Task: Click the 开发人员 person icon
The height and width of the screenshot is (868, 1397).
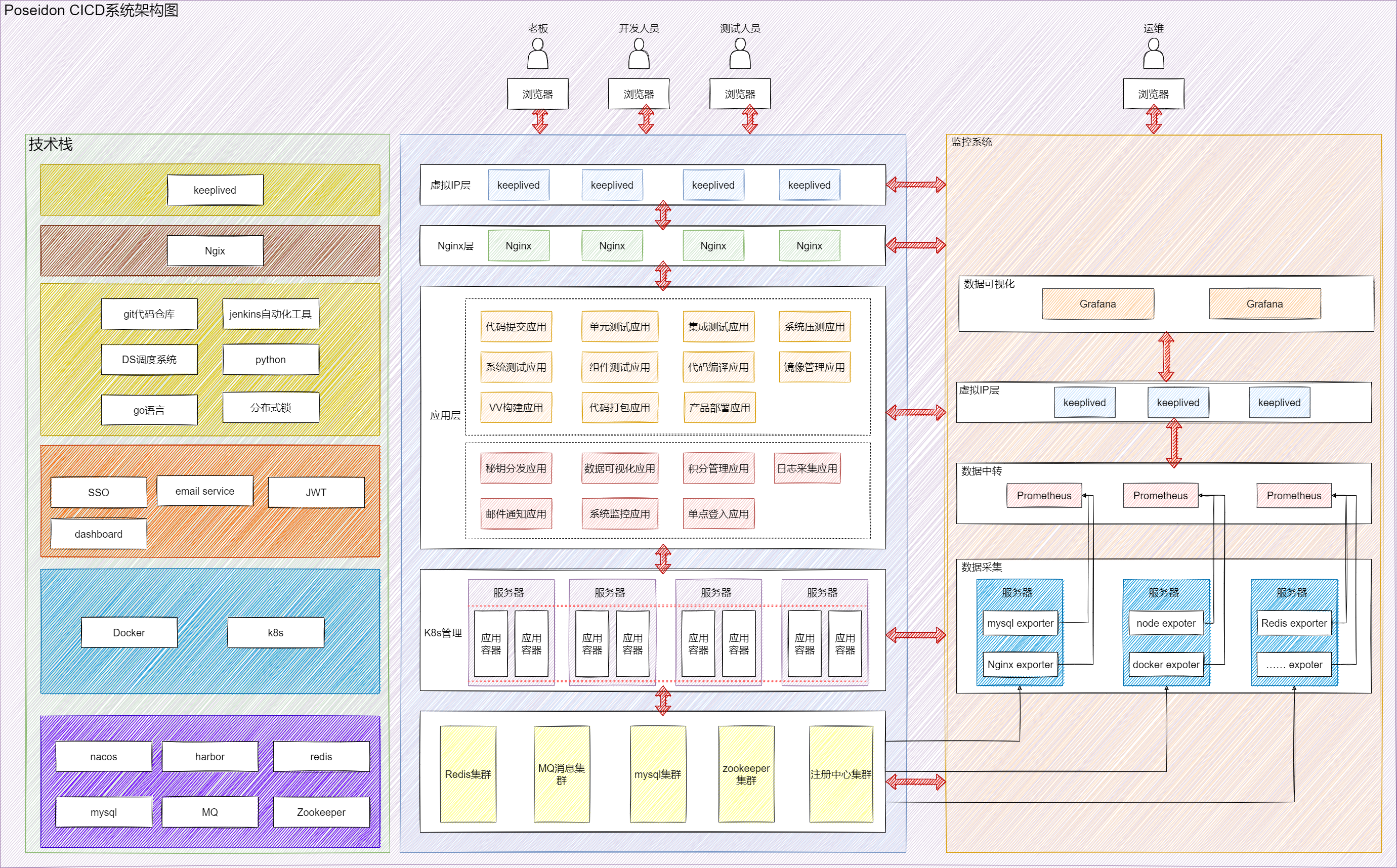Action: click(x=639, y=54)
